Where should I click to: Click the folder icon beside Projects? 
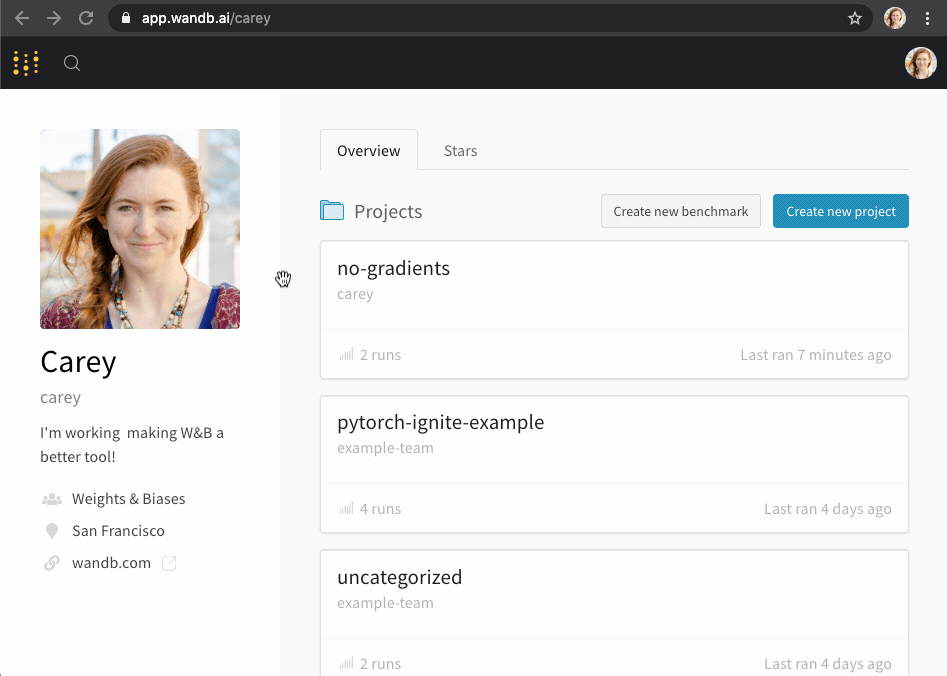[x=330, y=210]
